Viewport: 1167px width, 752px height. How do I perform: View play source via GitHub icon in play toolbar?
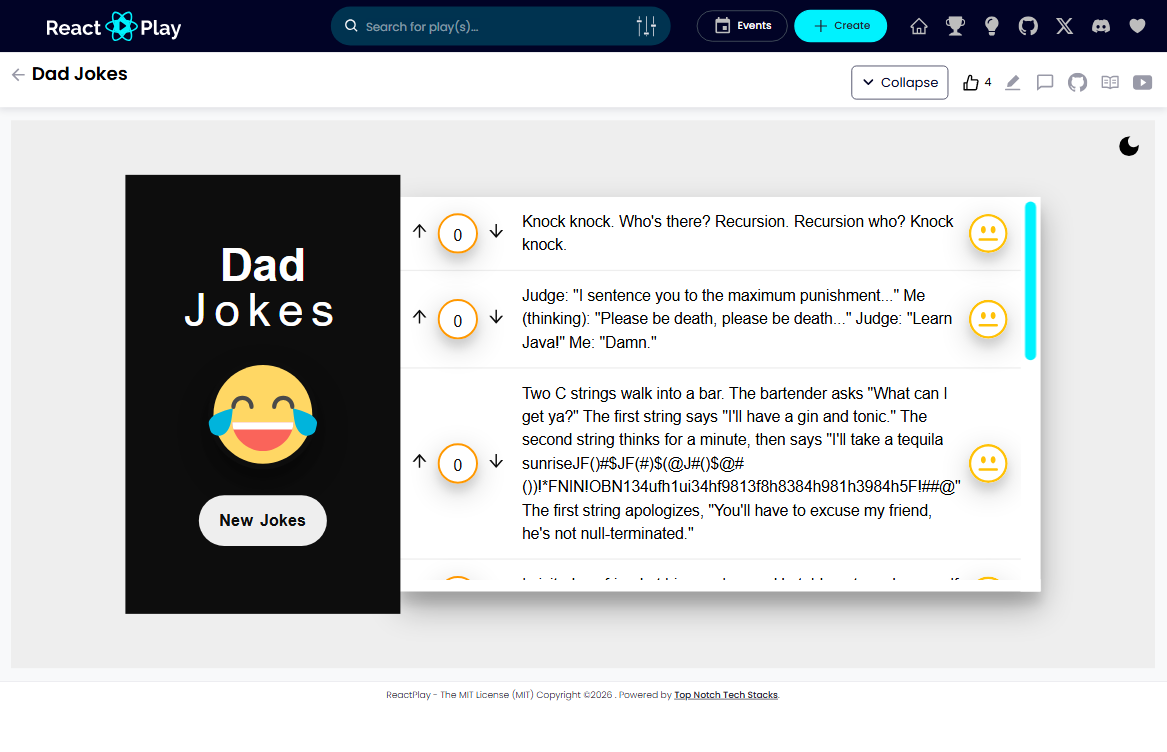click(x=1078, y=82)
